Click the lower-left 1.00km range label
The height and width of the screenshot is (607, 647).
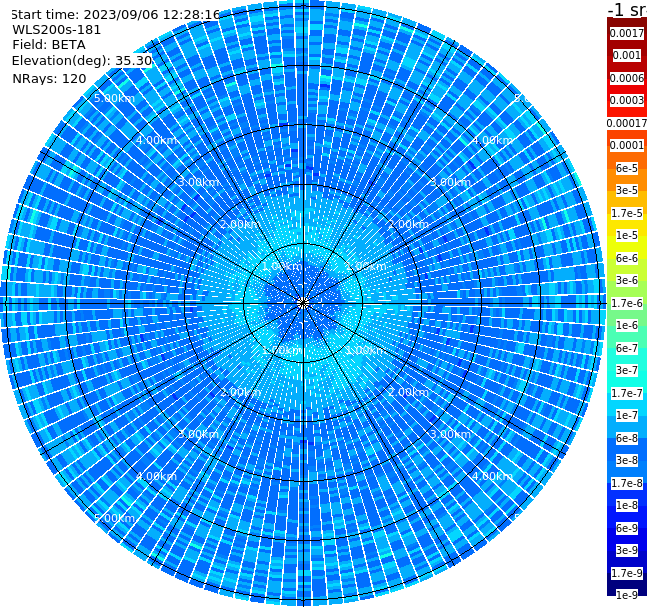tap(282, 350)
